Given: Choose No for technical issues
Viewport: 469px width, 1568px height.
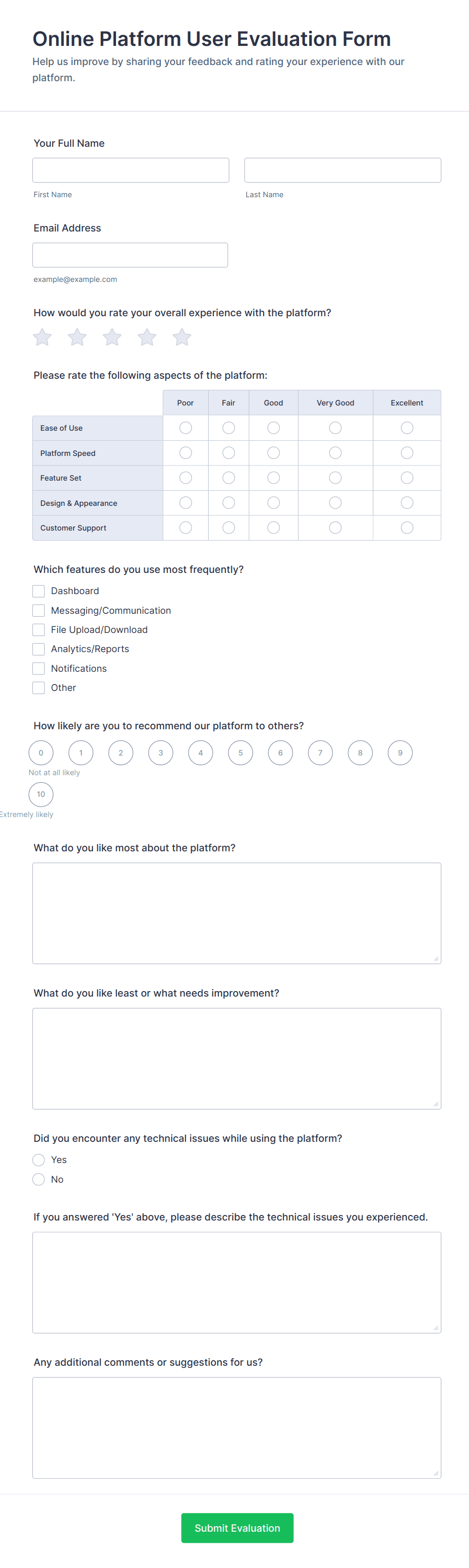Looking at the screenshot, I should [x=38, y=1179].
